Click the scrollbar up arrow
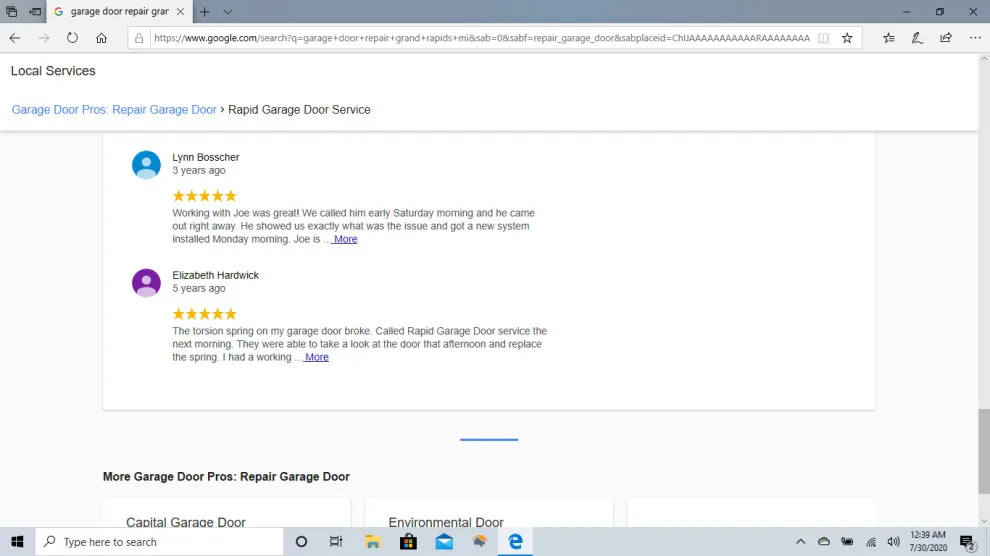The image size is (990, 556). point(984,59)
